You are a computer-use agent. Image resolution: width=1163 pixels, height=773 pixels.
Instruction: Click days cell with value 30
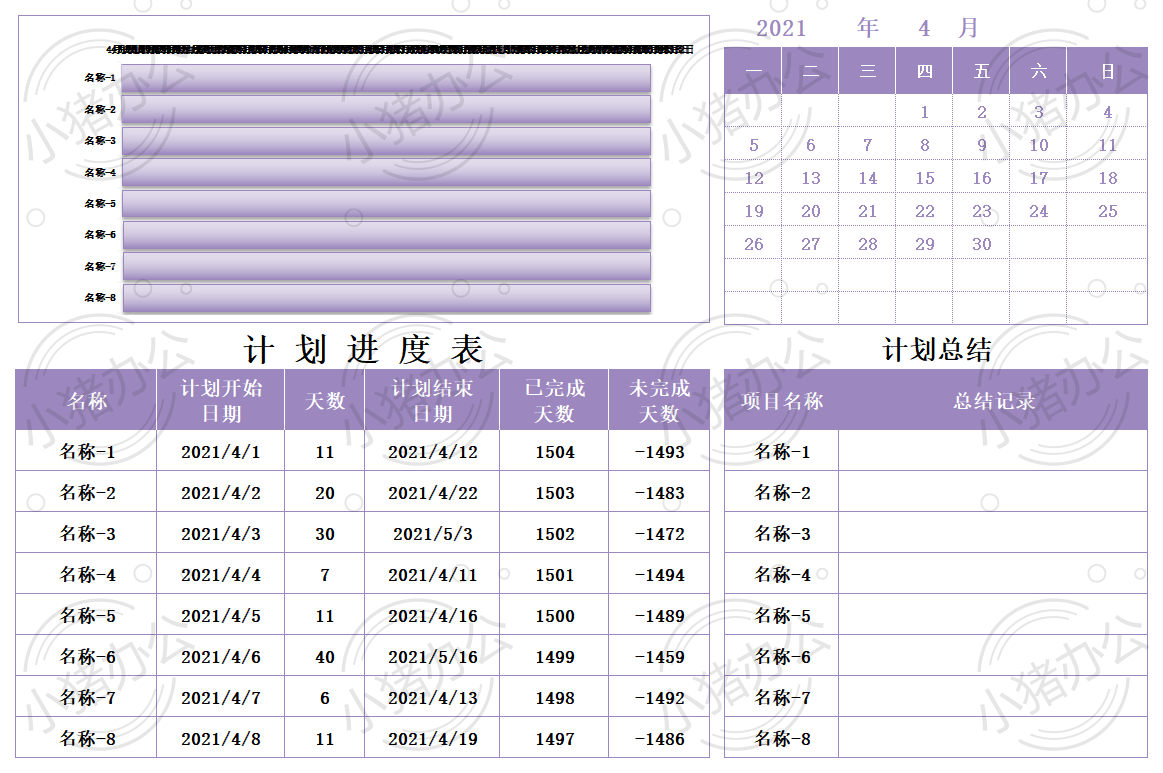point(325,534)
